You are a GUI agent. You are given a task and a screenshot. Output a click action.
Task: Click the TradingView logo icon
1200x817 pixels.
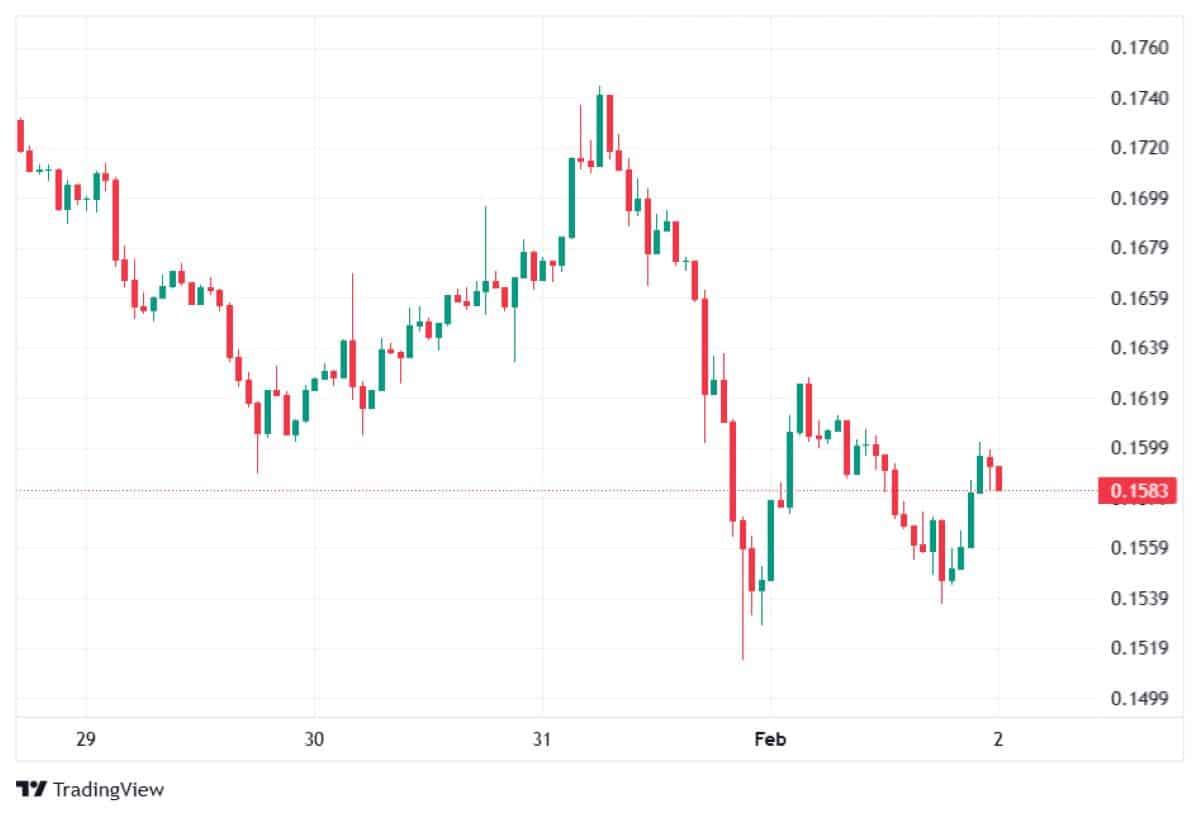tap(32, 789)
